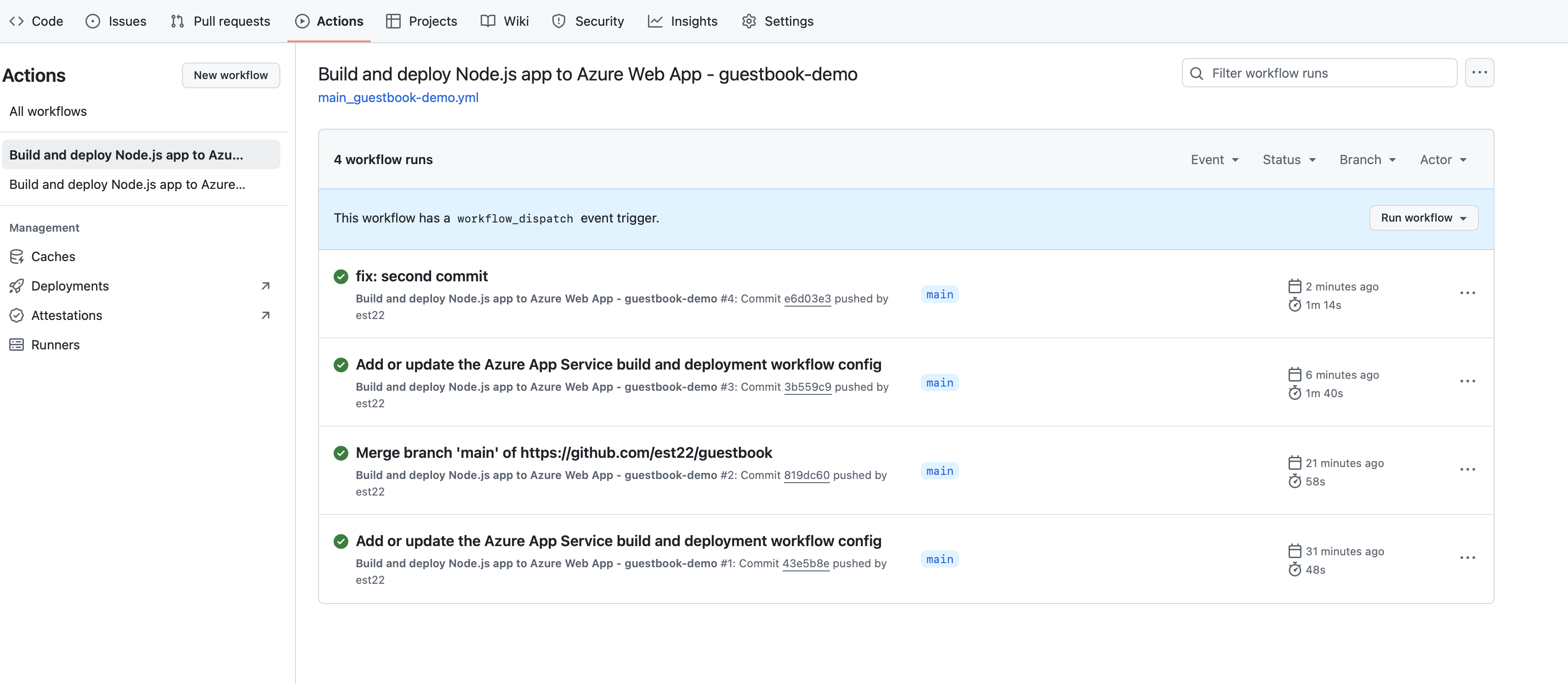
Task: Go to the Insights tab
Action: (682, 21)
